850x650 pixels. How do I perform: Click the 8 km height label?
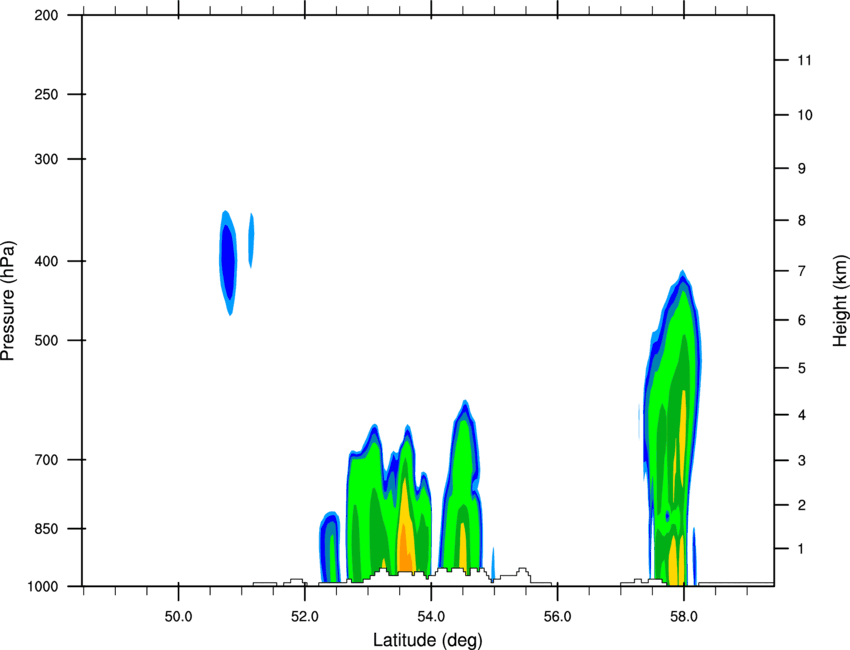point(802,221)
